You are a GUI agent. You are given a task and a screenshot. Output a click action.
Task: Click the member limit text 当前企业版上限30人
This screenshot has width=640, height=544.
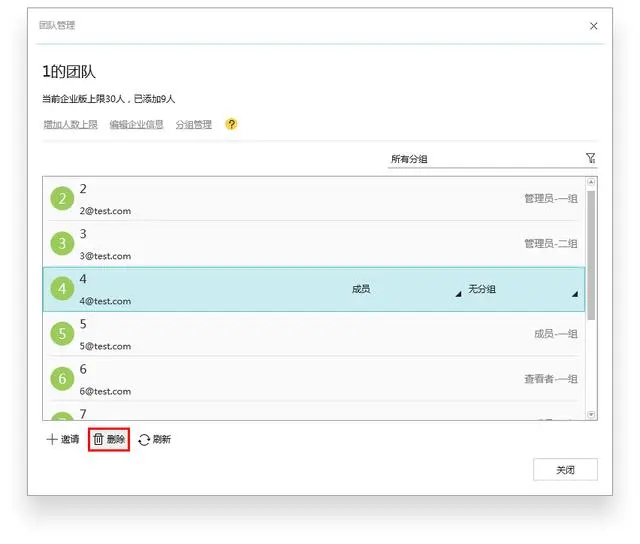[84, 99]
